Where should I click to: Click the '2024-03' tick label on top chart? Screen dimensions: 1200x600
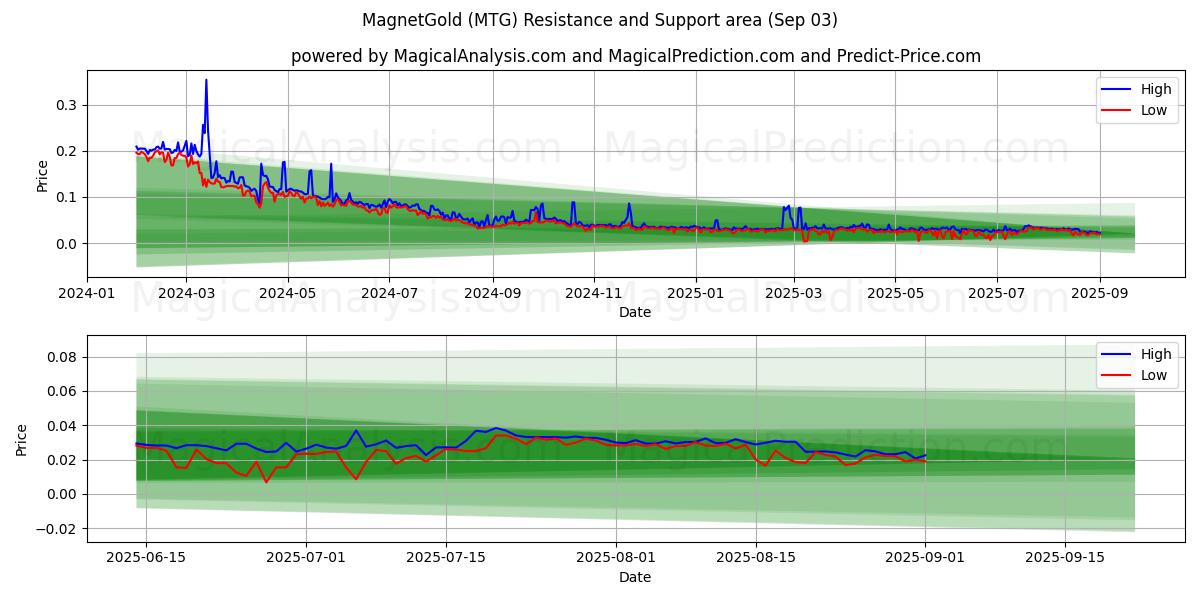(x=187, y=293)
